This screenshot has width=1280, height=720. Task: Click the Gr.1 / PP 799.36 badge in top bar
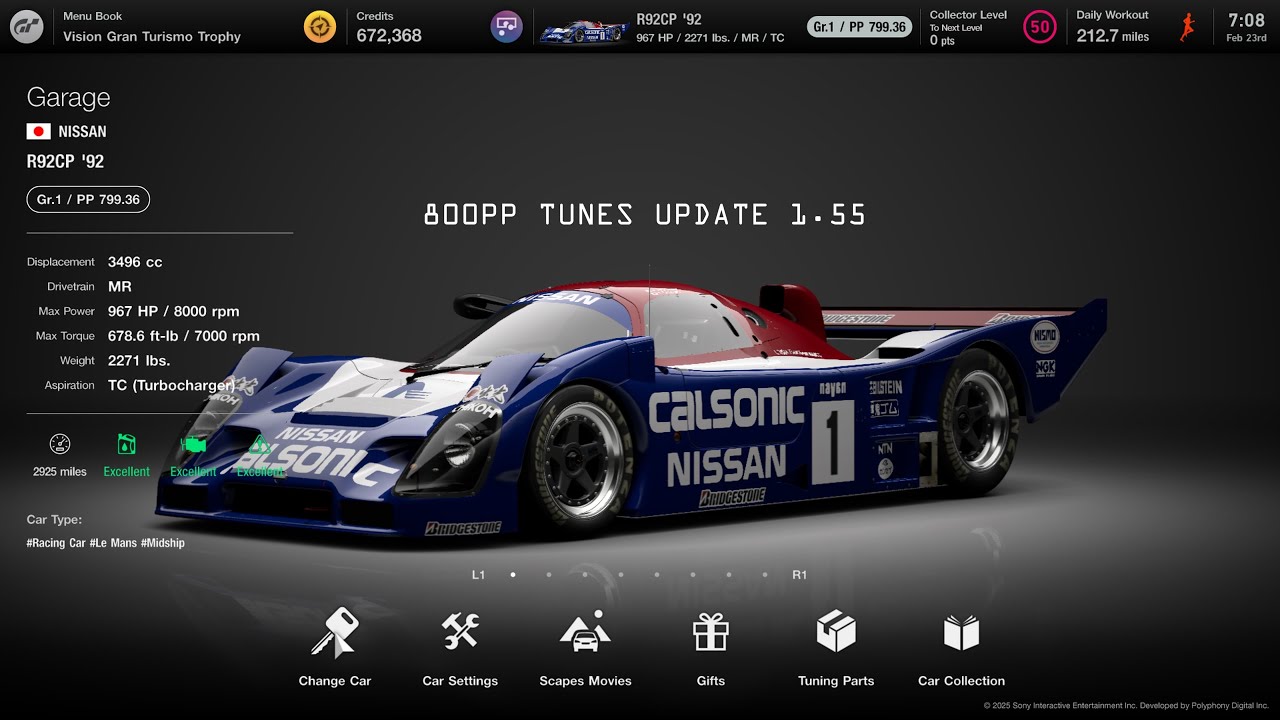pos(859,27)
